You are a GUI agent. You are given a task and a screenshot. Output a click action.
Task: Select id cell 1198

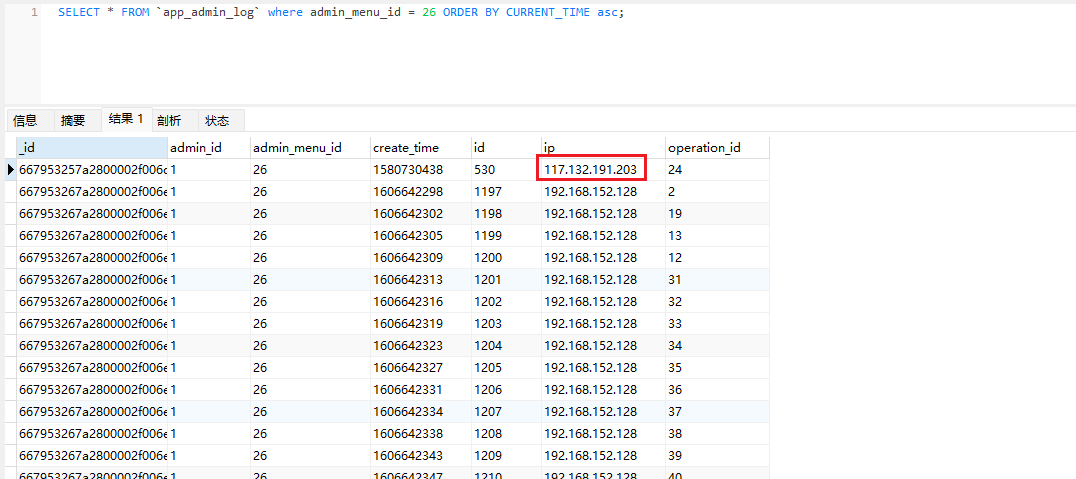[506, 213]
